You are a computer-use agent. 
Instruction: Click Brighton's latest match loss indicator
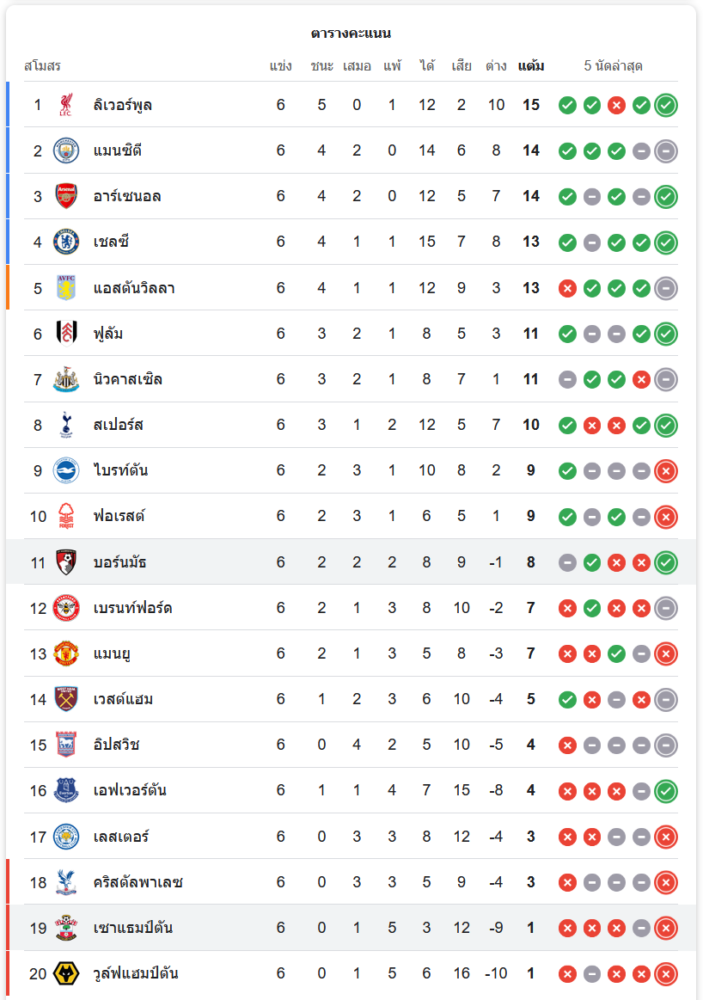[666, 471]
